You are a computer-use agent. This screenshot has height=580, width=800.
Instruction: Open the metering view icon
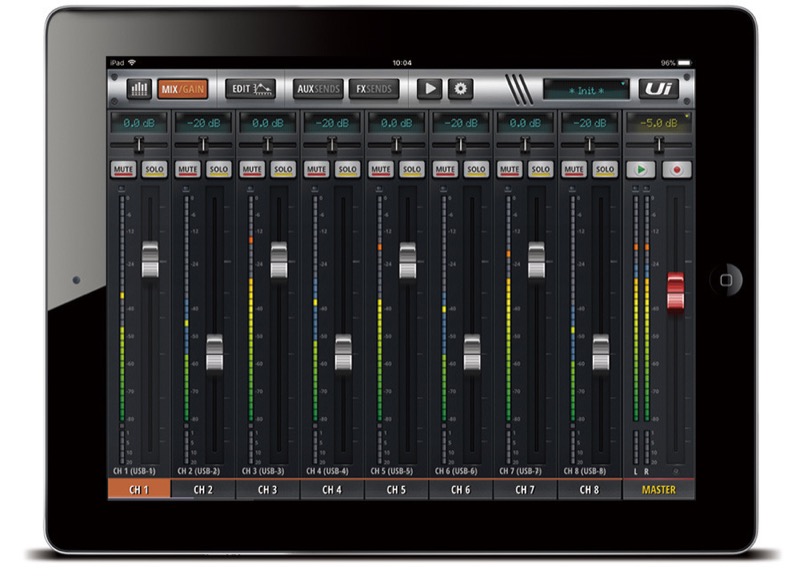139,88
